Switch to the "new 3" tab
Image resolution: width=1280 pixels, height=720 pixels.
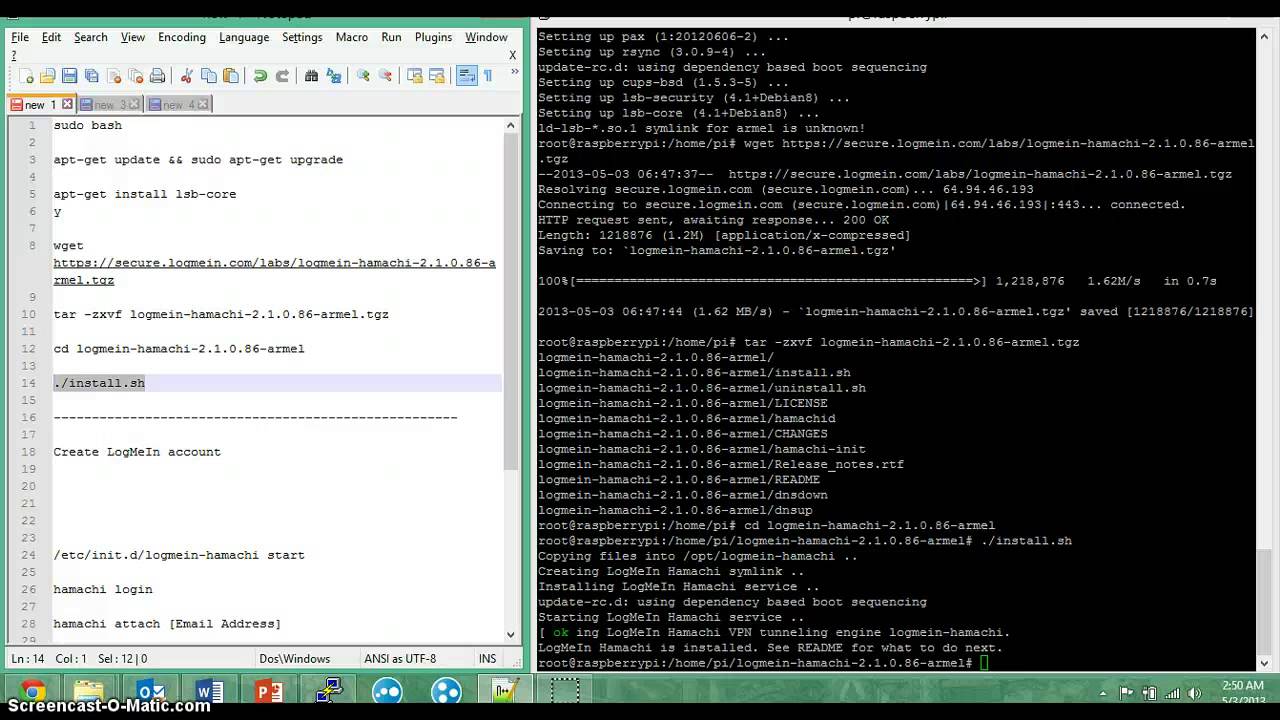point(103,104)
